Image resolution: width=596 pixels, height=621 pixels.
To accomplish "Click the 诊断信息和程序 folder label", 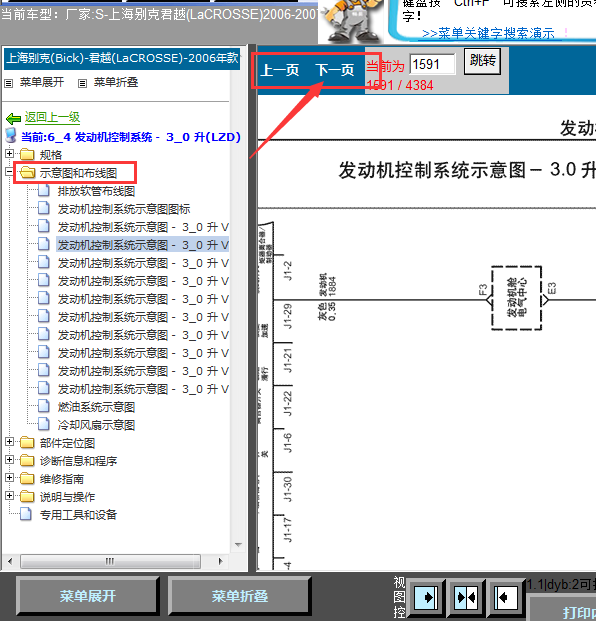I will [x=78, y=461].
